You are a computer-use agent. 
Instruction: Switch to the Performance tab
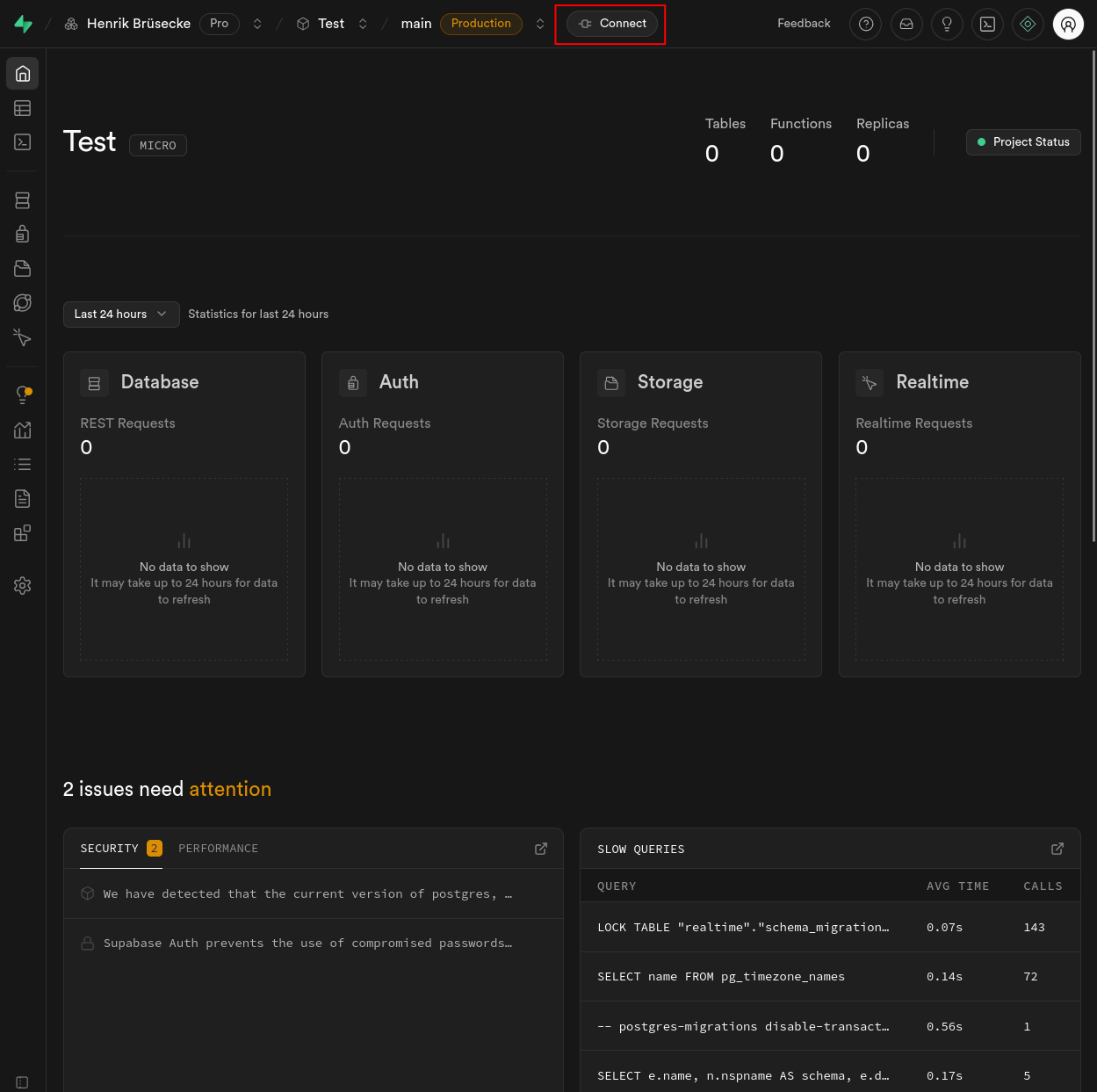point(218,849)
